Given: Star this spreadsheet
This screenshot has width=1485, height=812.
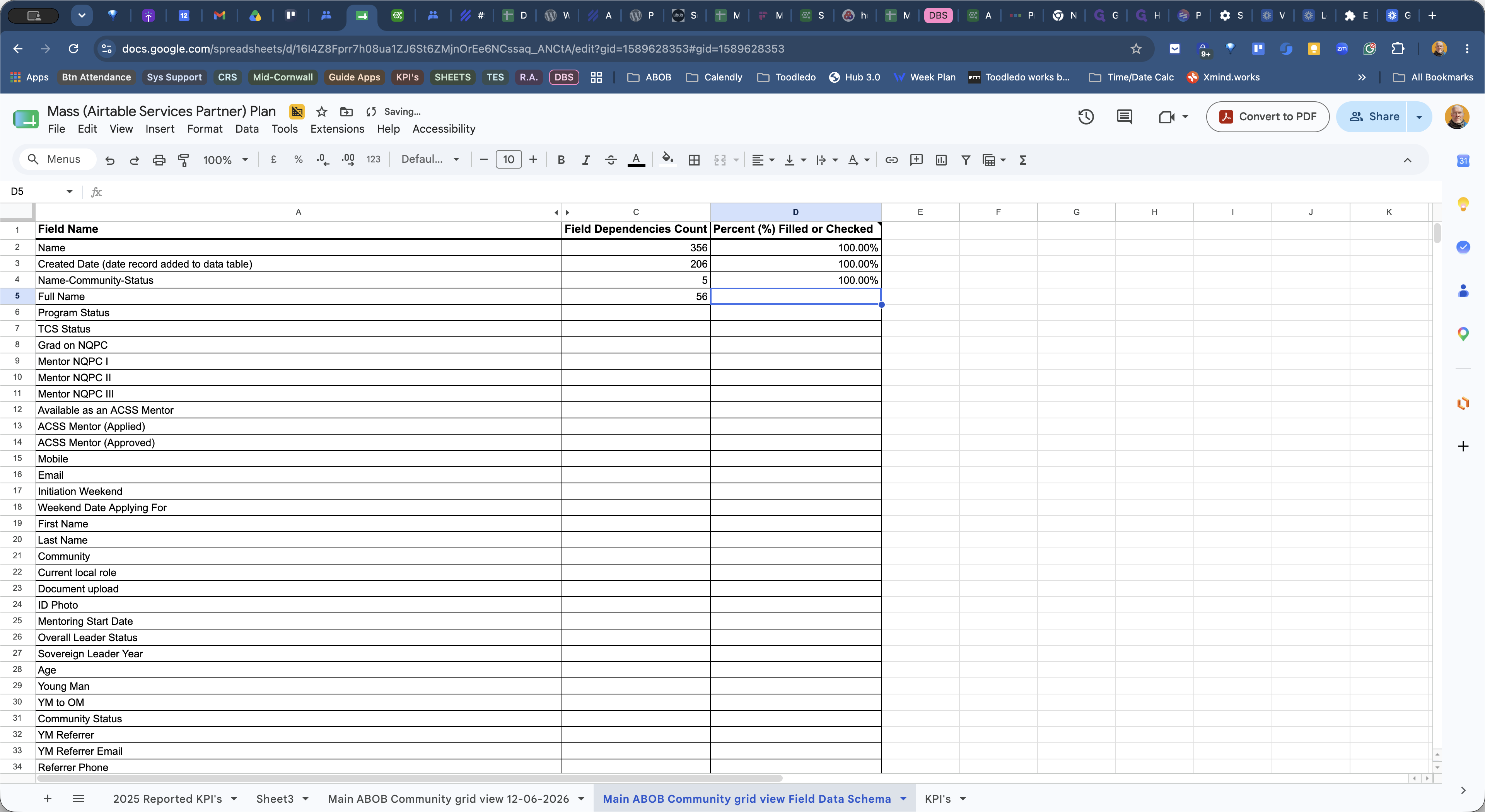Looking at the screenshot, I should [x=322, y=112].
